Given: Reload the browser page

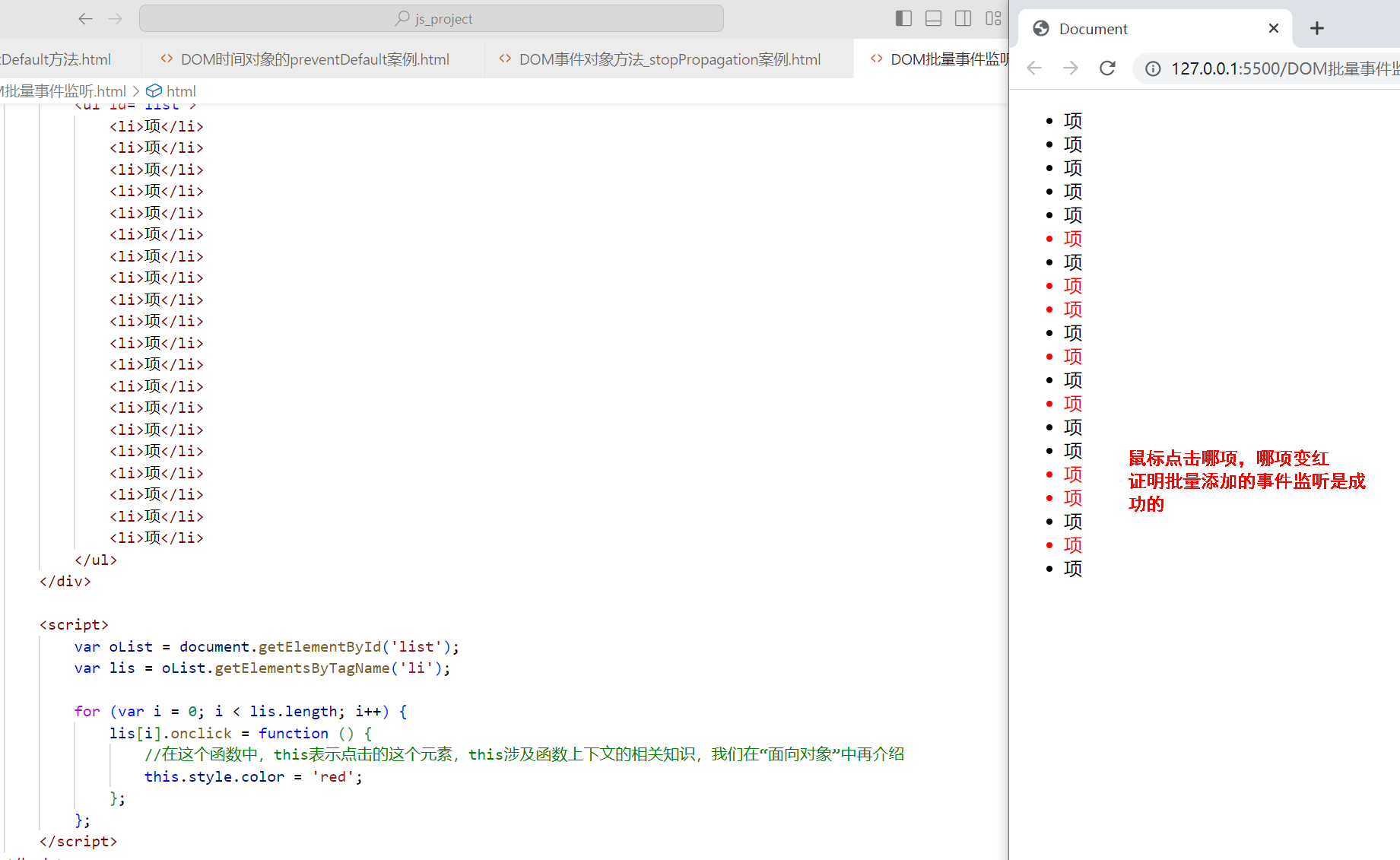Looking at the screenshot, I should coord(1107,68).
